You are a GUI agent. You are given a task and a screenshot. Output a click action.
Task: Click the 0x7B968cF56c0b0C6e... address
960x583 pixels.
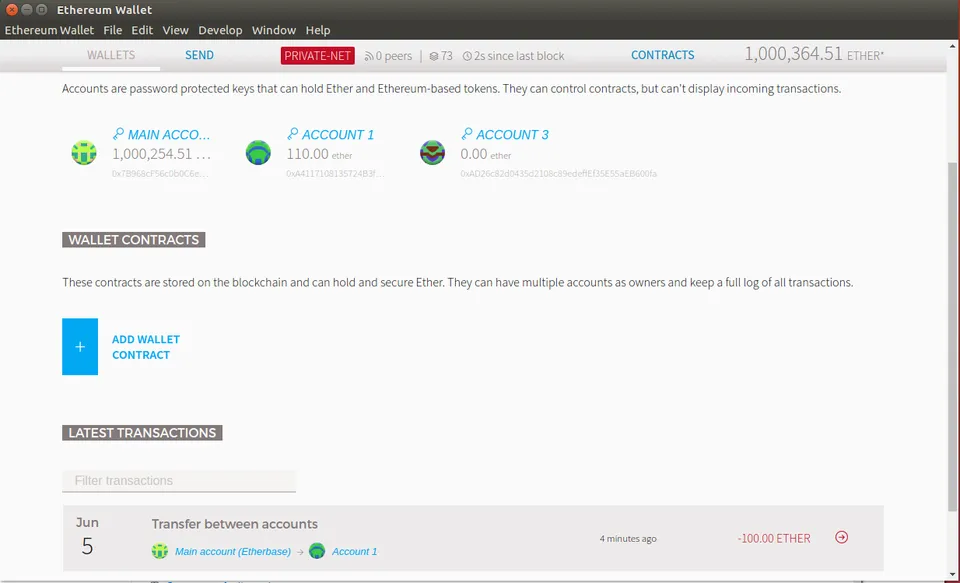click(x=160, y=174)
